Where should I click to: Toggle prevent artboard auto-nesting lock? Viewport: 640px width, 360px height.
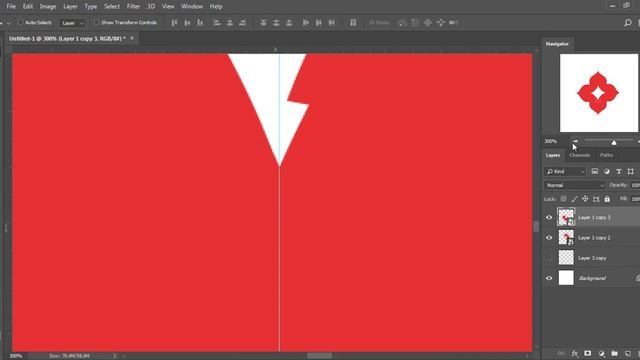(596, 199)
